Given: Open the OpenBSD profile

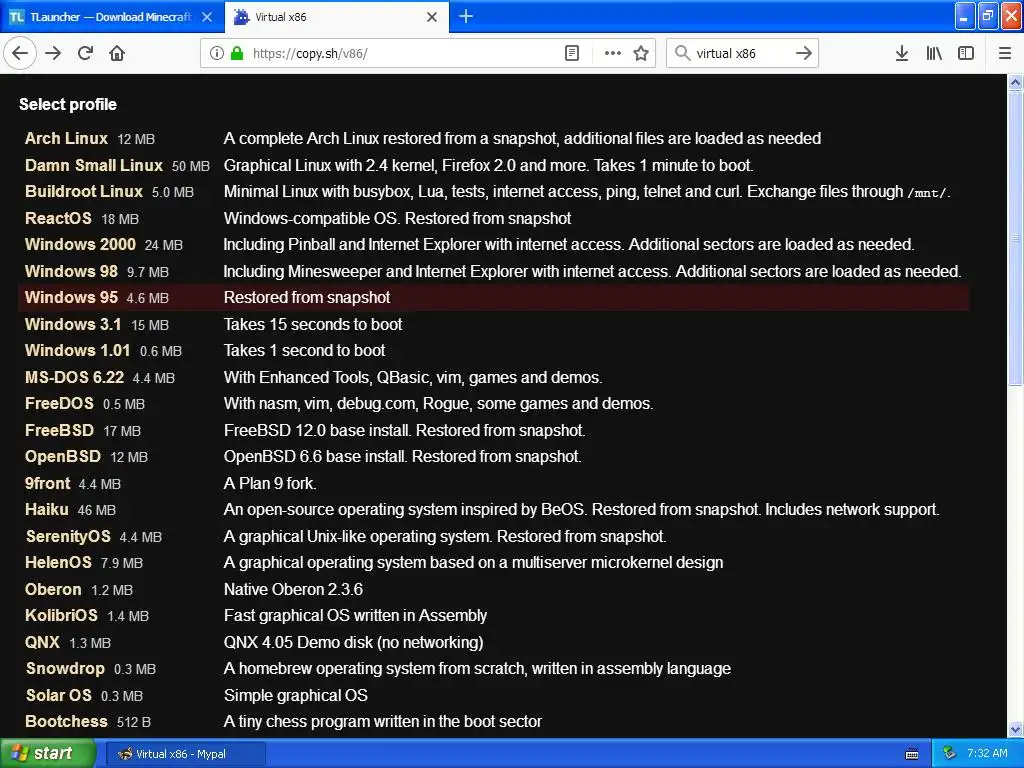Looking at the screenshot, I should pos(63,456).
